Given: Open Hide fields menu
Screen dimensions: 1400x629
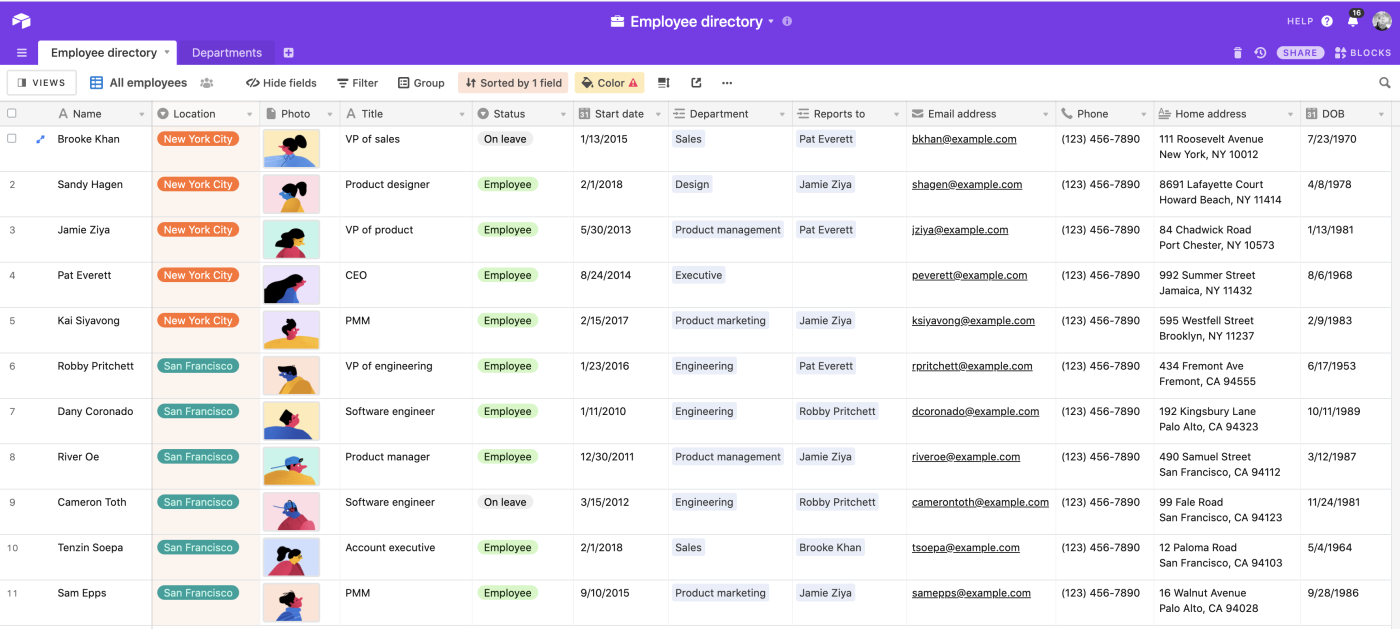Looking at the screenshot, I should click(x=281, y=83).
